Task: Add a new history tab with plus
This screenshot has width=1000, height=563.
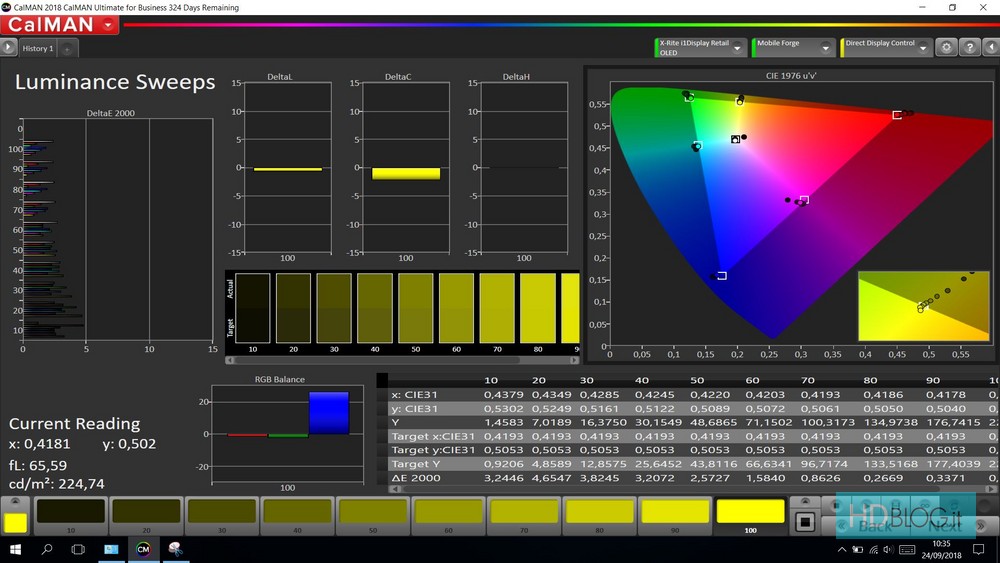Action: click(x=67, y=48)
